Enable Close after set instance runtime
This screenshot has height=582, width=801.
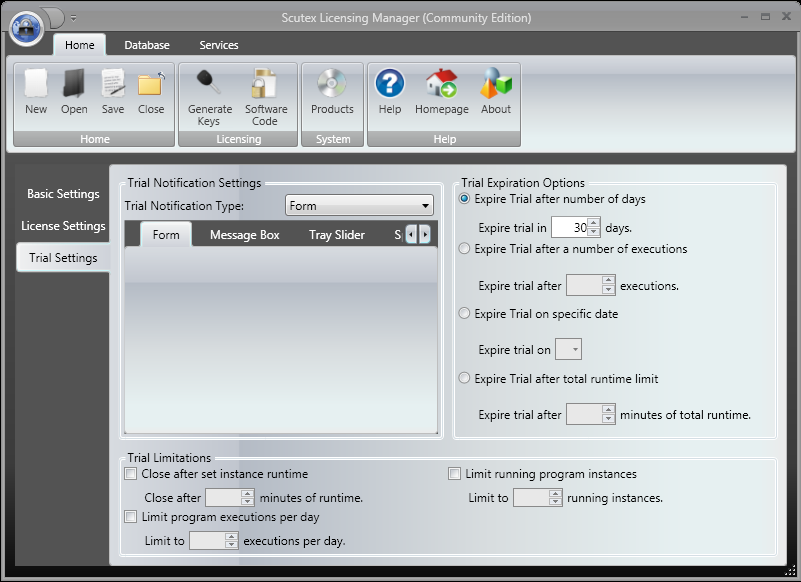coord(131,474)
